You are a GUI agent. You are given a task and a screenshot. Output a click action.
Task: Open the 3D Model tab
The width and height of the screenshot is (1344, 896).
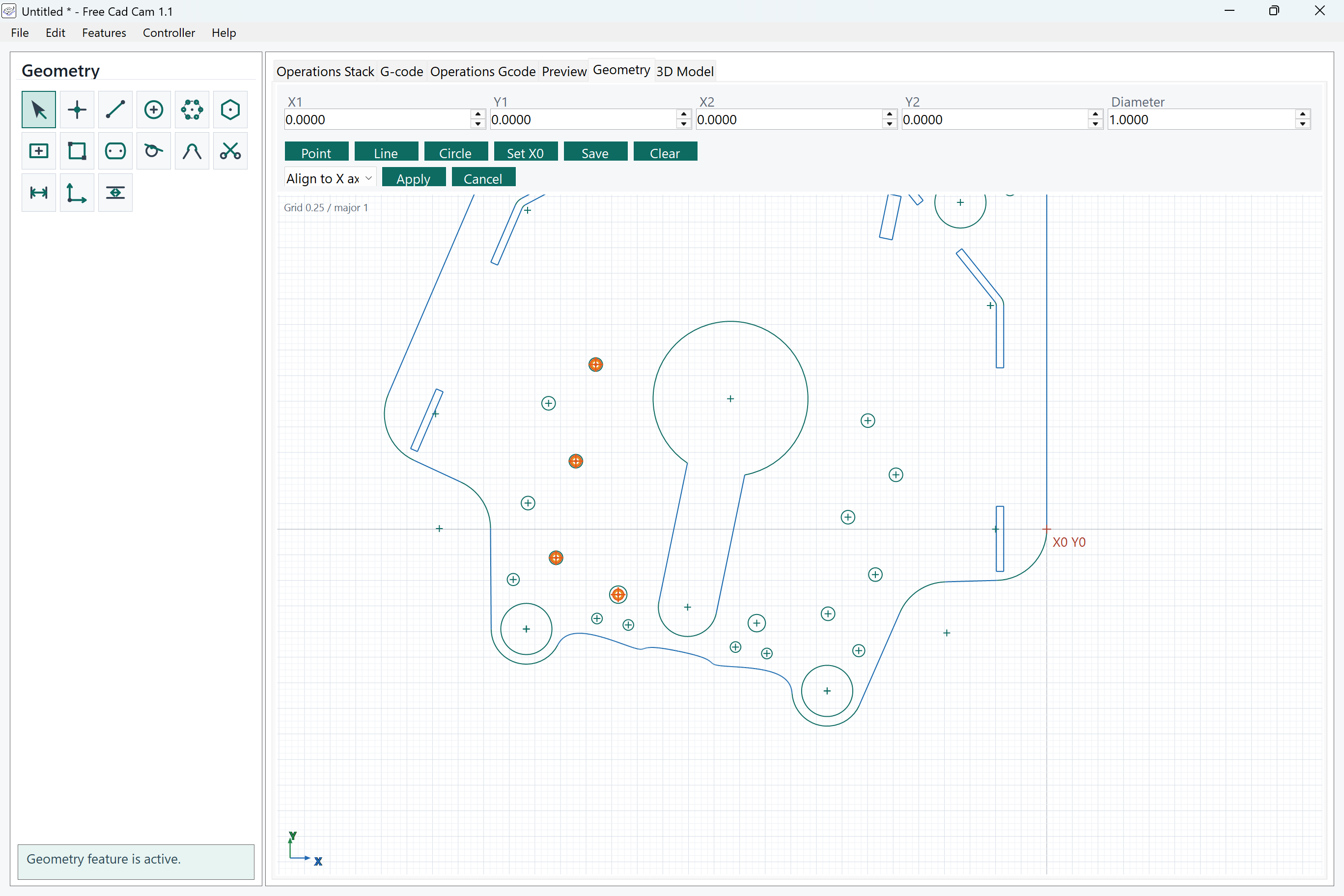[685, 71]
